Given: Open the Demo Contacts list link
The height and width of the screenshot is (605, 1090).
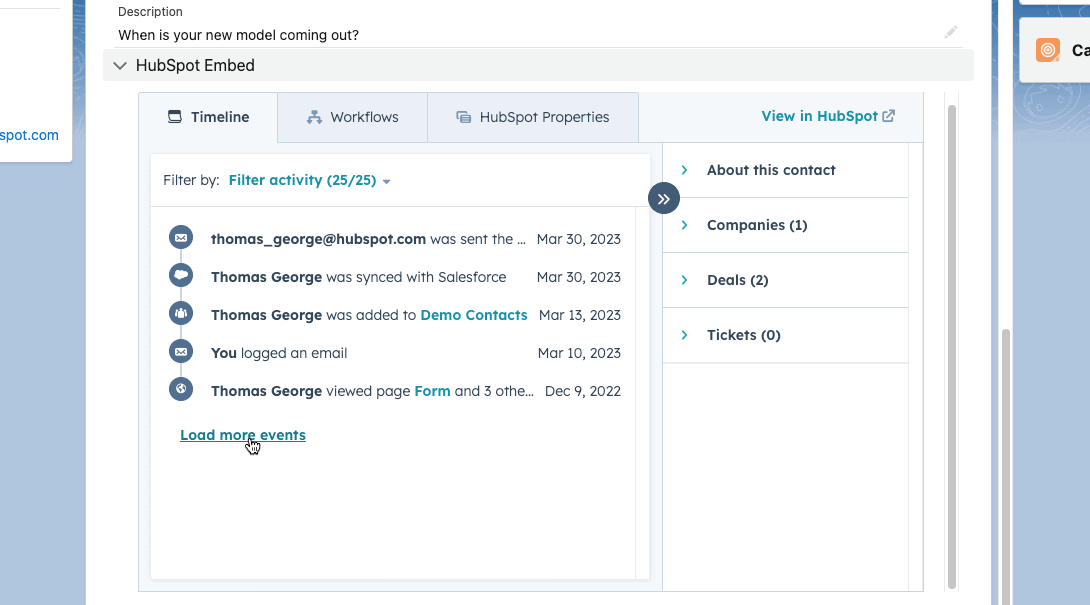Looking at the screenshot, I should [x=474, y=315].
